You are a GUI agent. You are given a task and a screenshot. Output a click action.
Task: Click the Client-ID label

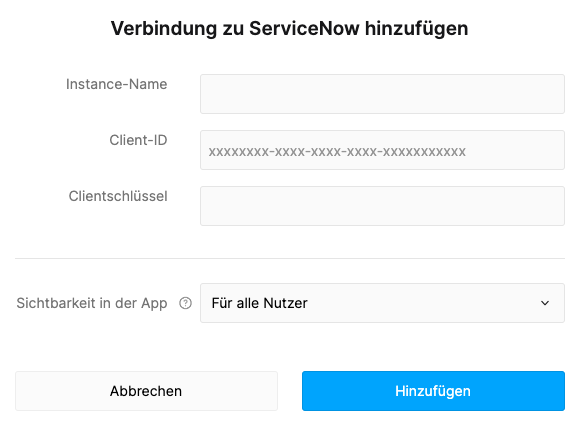(138, 140)
